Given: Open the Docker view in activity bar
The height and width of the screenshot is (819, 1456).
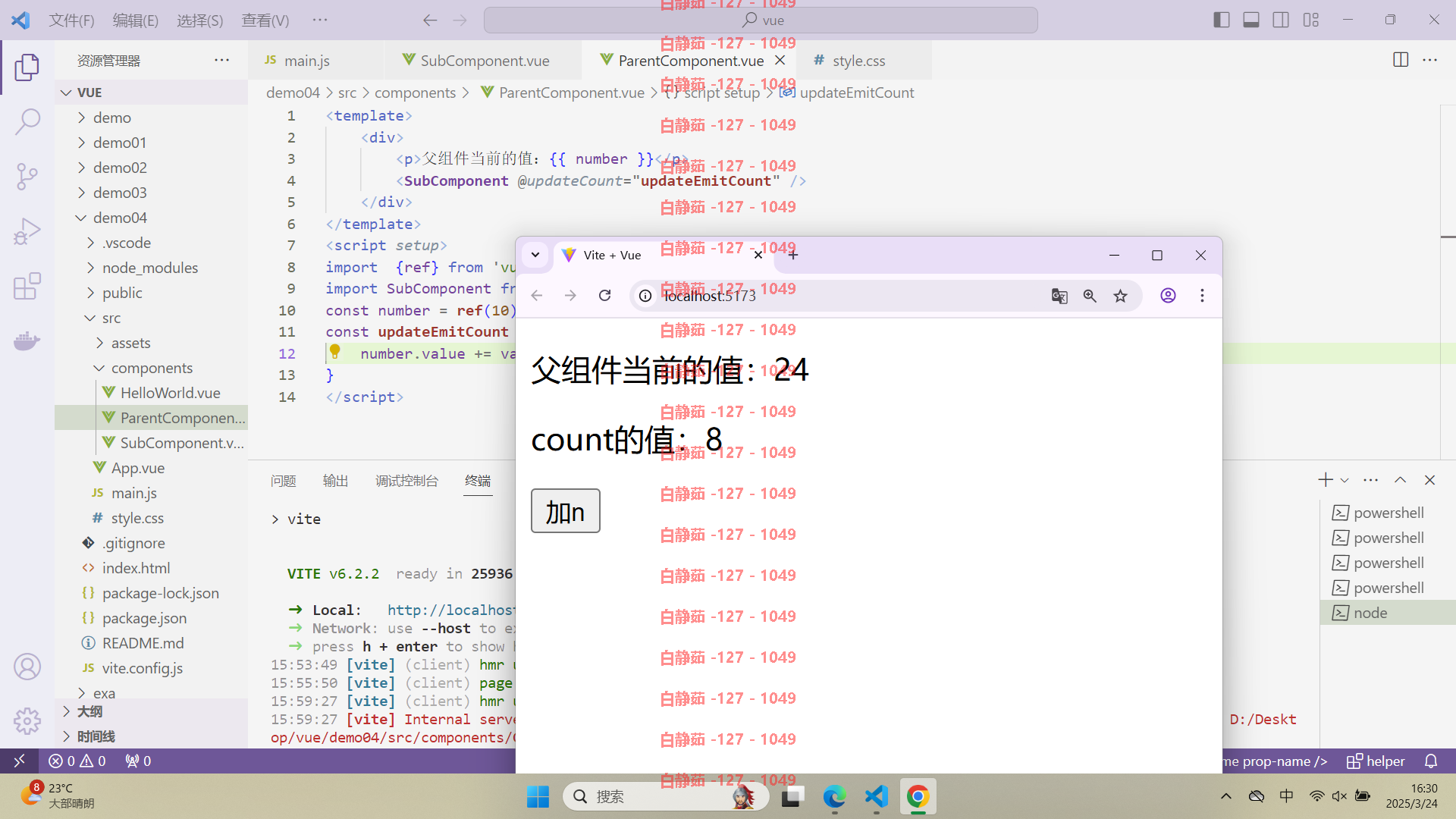Looking at the screenshot, I should tap(27, 340).
